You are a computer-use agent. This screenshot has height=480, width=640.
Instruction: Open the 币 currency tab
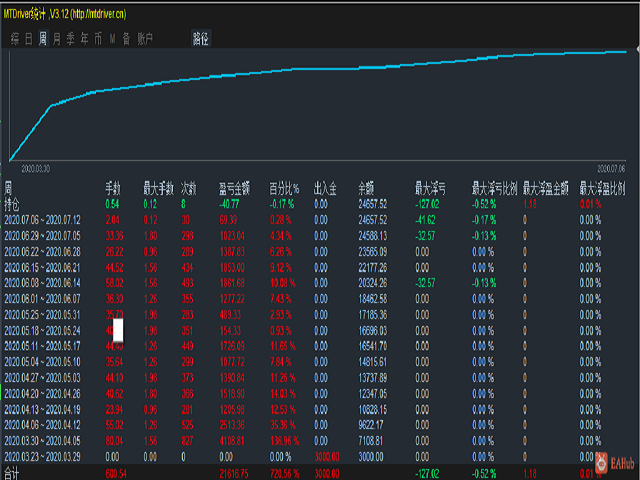[x=98, y=39]
